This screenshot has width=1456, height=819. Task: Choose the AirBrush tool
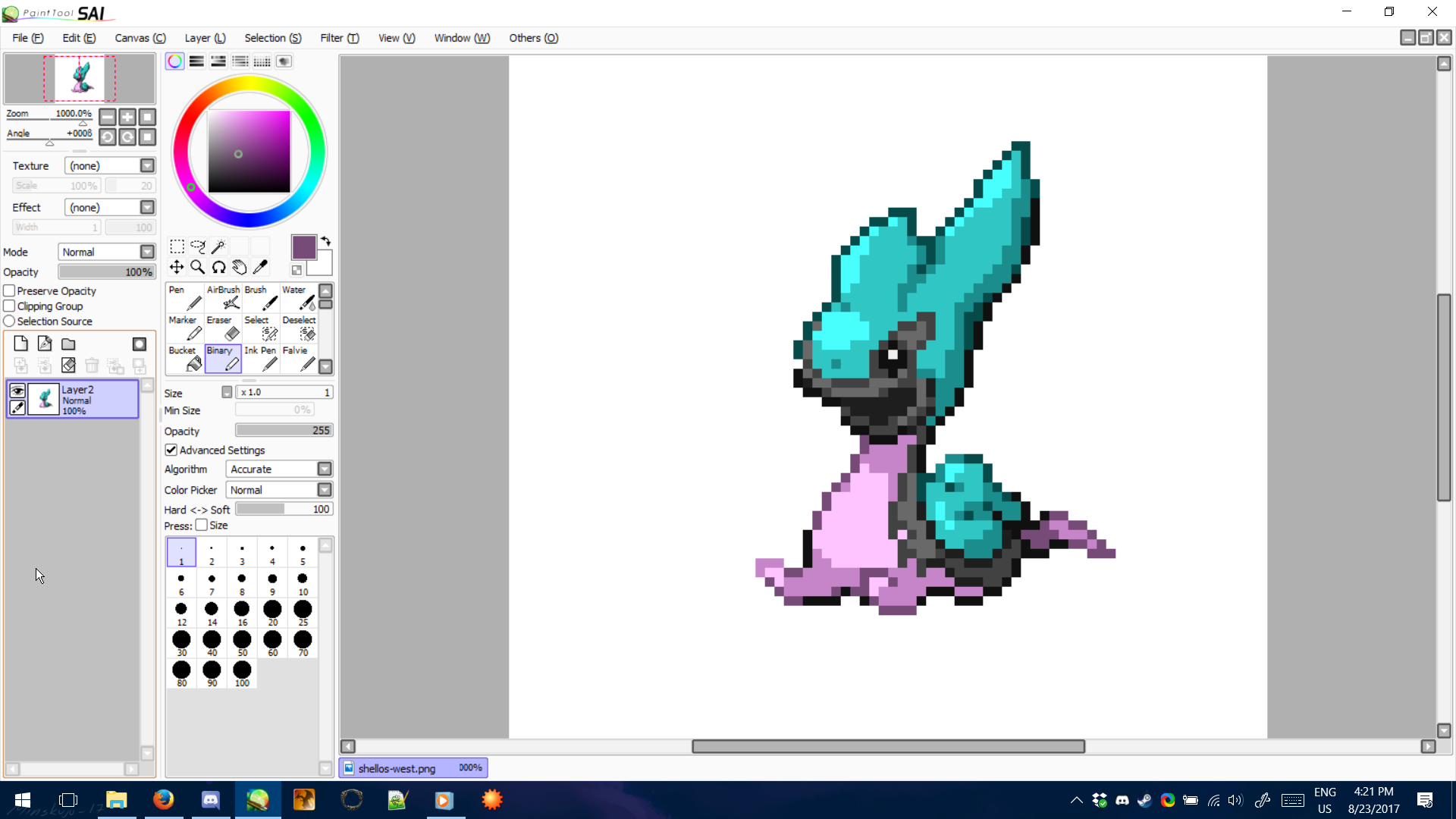pos(223,299)
